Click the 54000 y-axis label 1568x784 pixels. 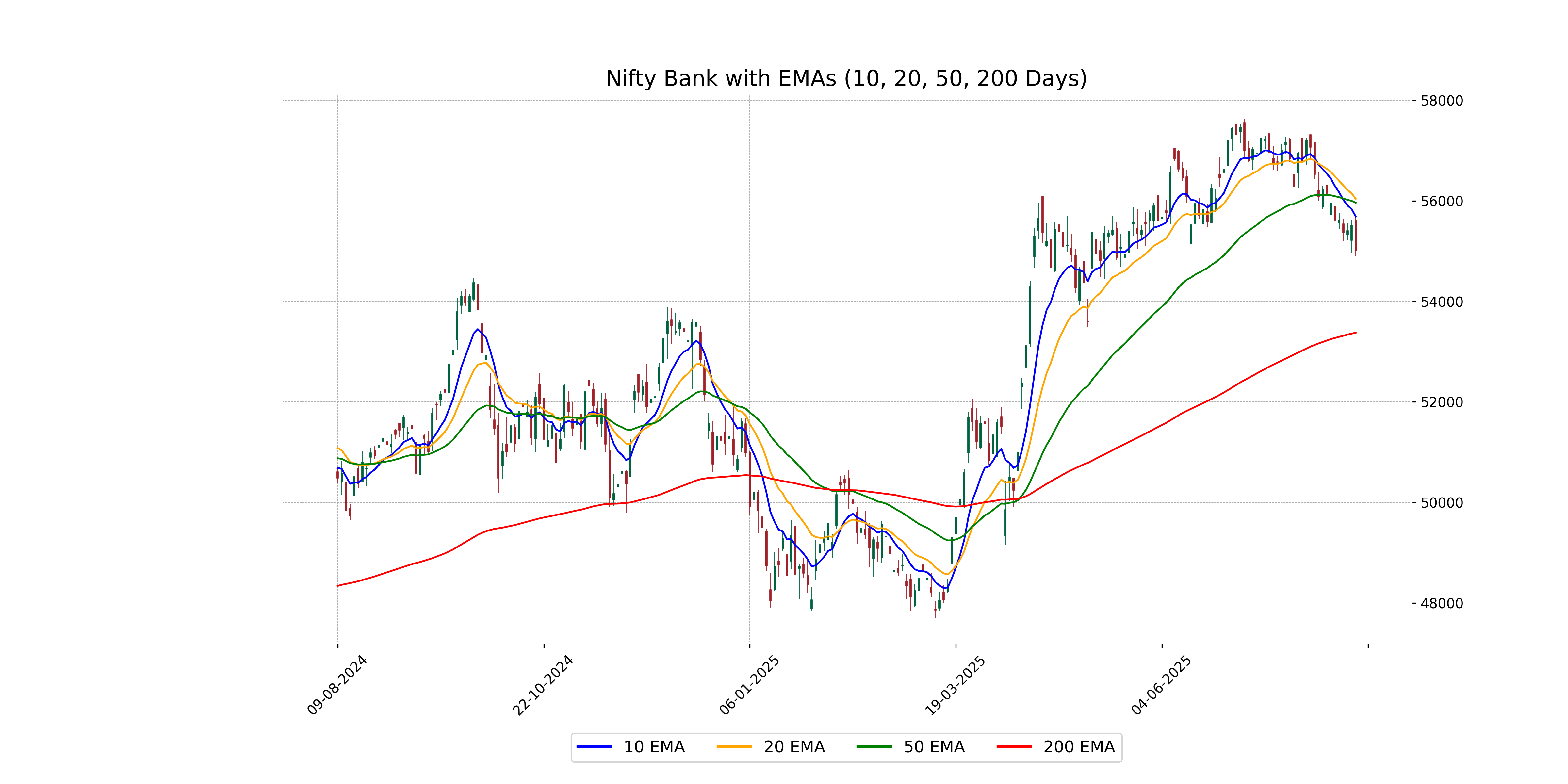(x=1441, y=302)
